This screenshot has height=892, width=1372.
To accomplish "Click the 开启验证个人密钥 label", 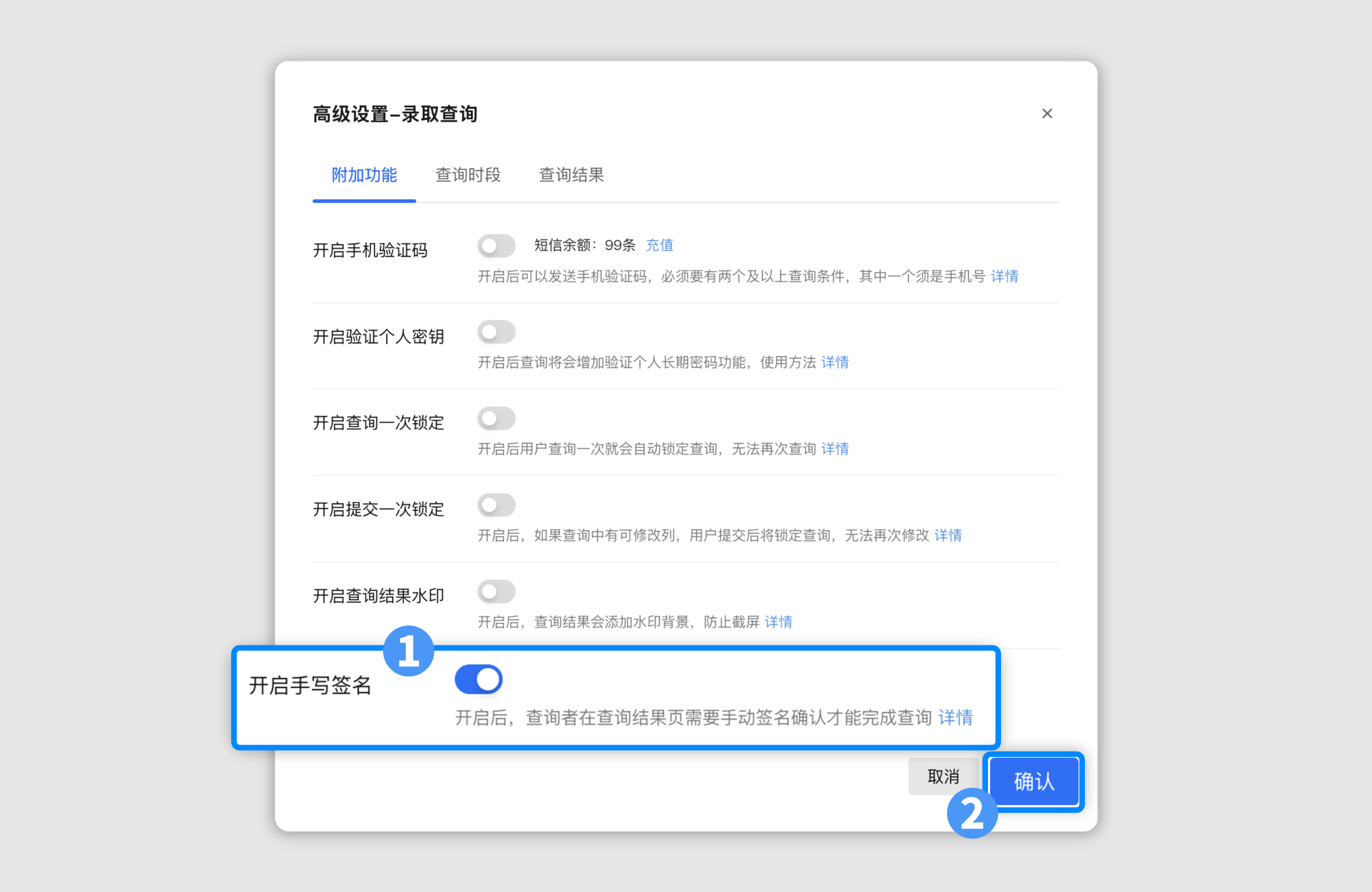I will pos(378,336).
